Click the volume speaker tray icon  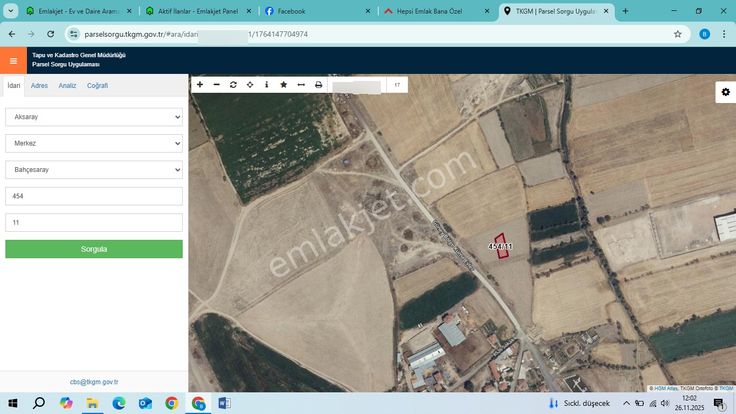point(665,403)
